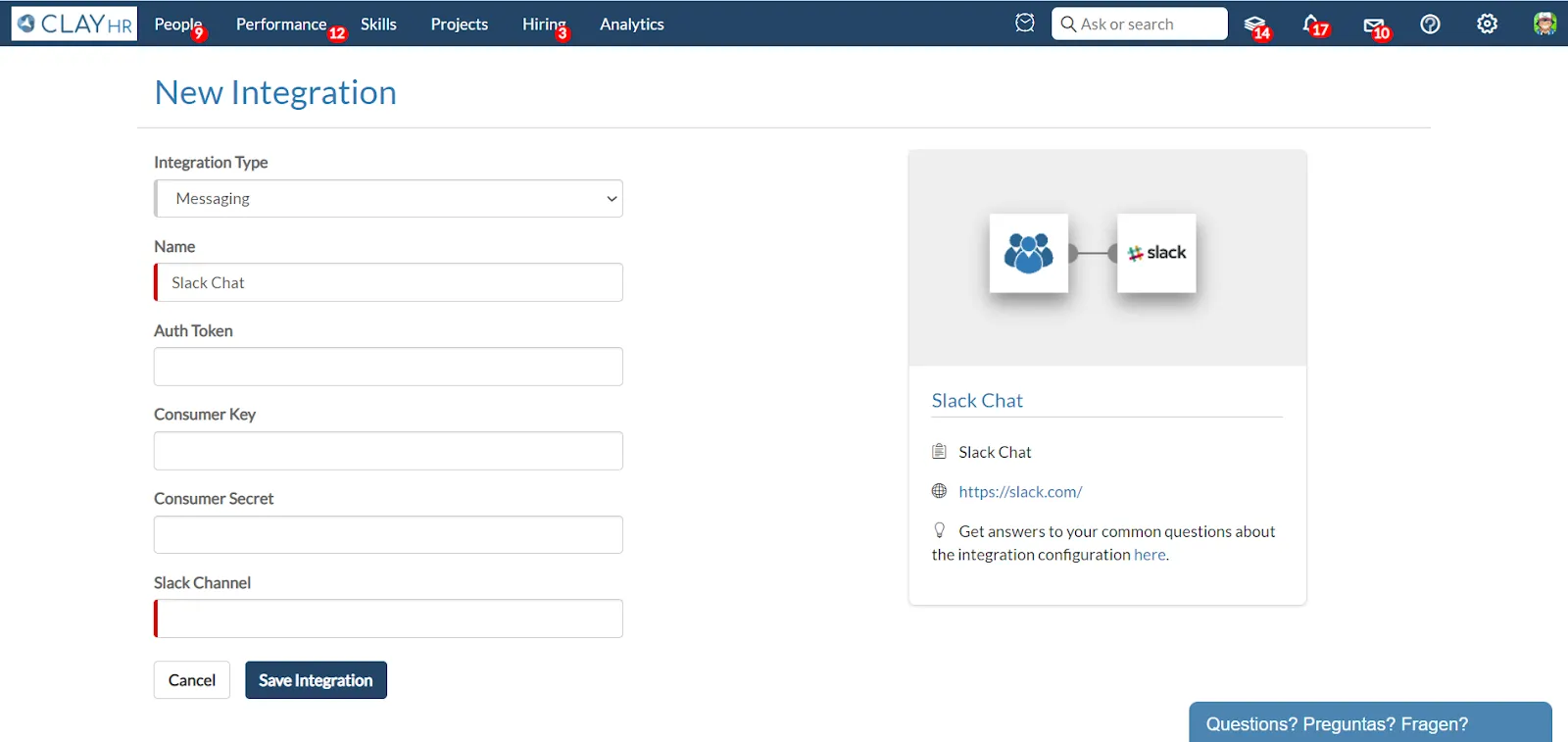The width and height of the screenshot is (1568, 742).
Task: Click the clipboard description icon
Action: [x=939, y=451]
